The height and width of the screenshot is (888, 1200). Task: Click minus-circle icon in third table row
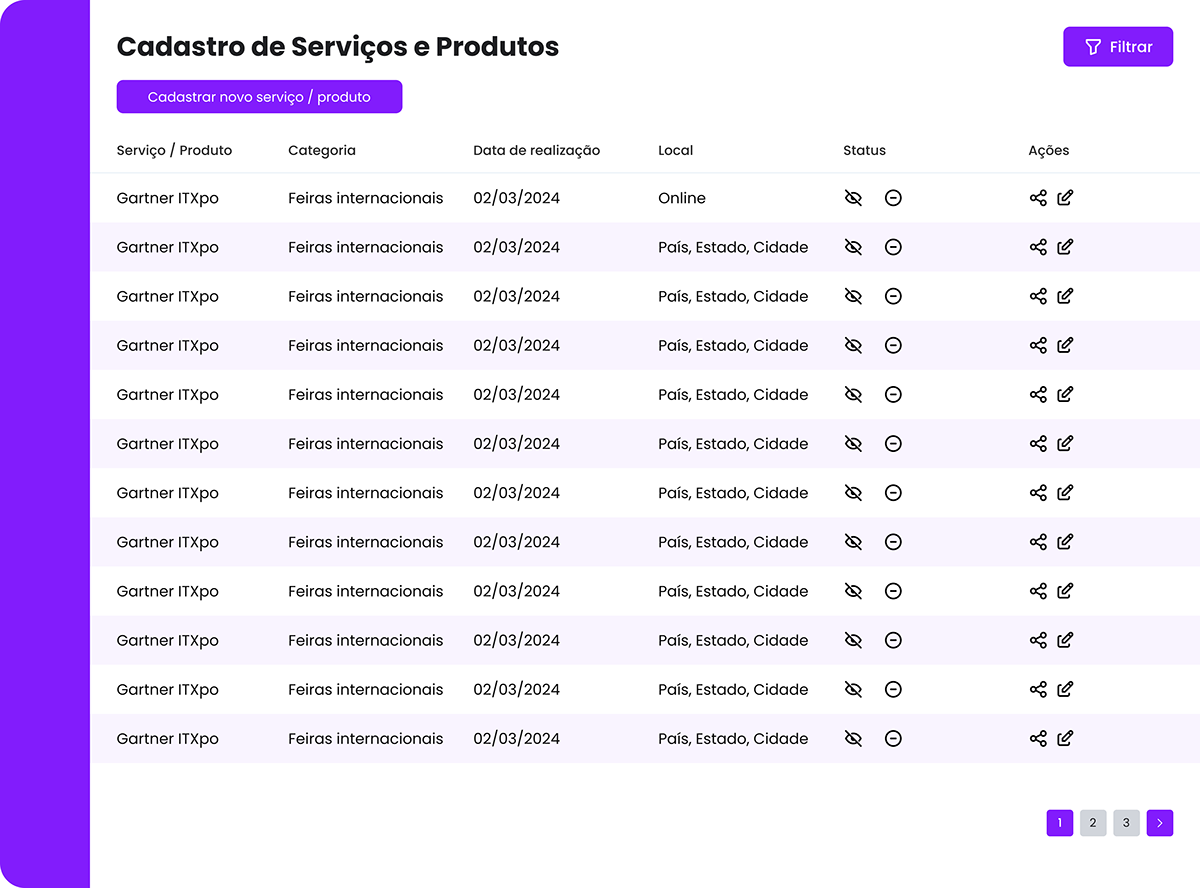893,296
